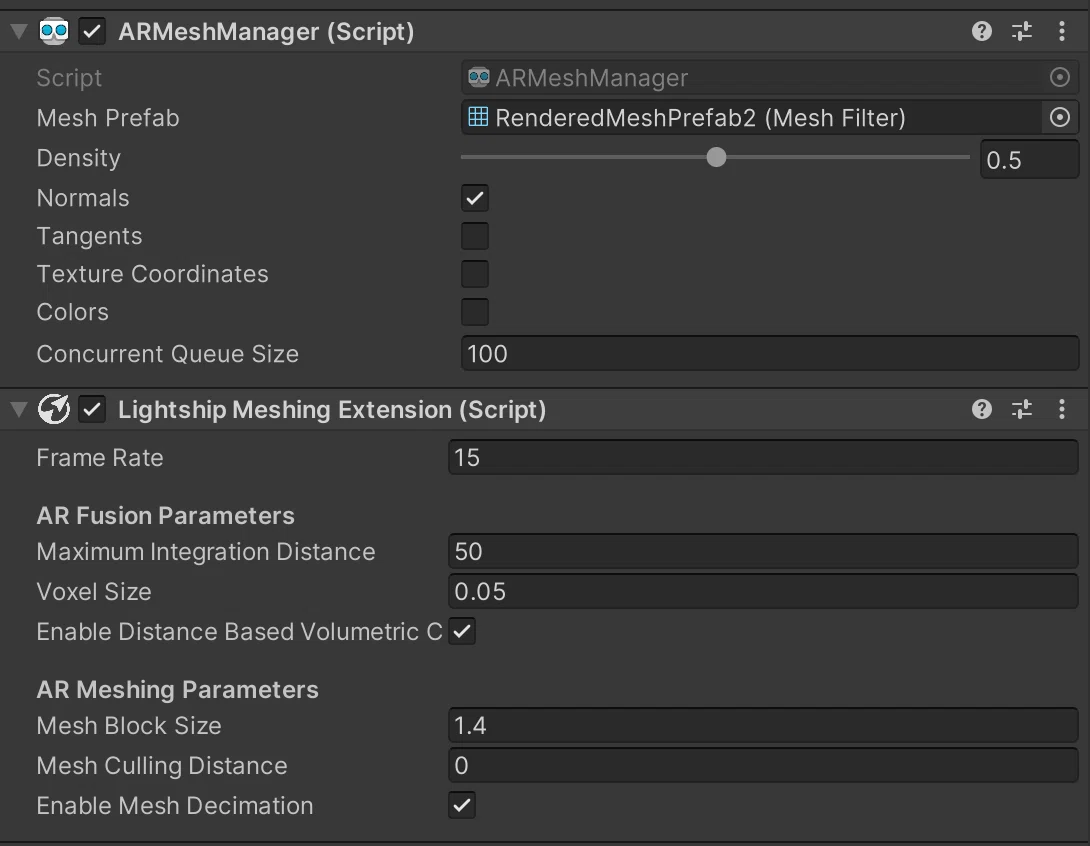Click the Voxel Size input field
The height and width of the screenshot is (846, 1090).
coord(763,592)
